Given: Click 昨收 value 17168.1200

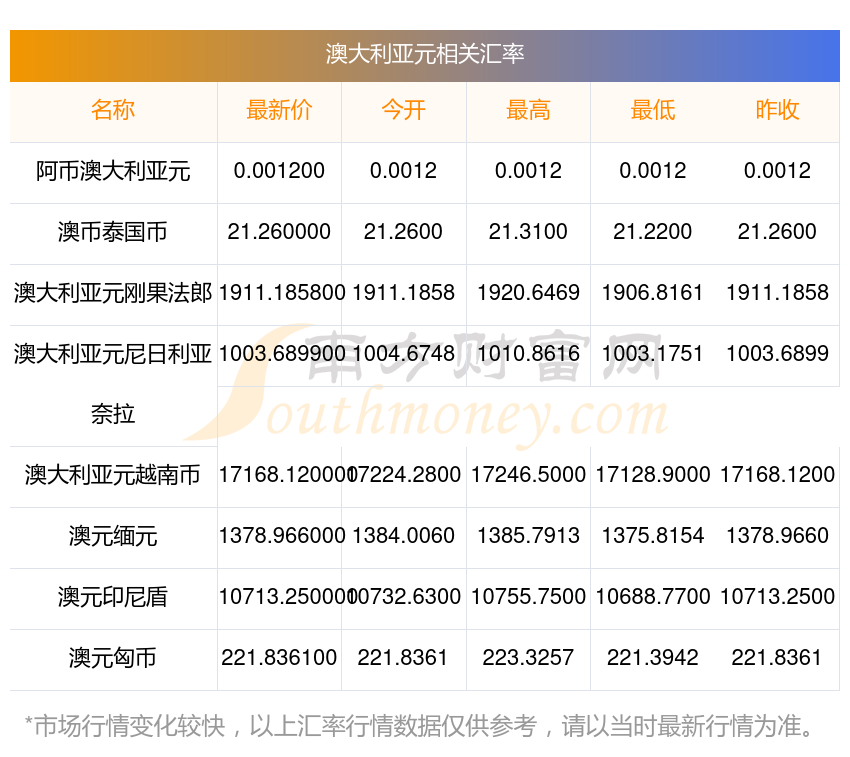Looking at the screenshot, I should pos(777,475).
